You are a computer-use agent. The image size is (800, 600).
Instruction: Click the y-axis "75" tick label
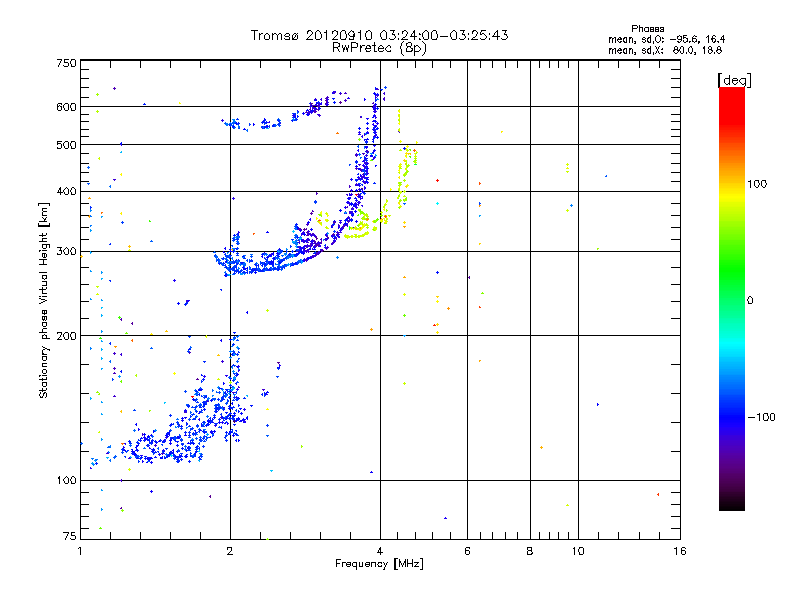pyautogui.click(x=70, y=536)
